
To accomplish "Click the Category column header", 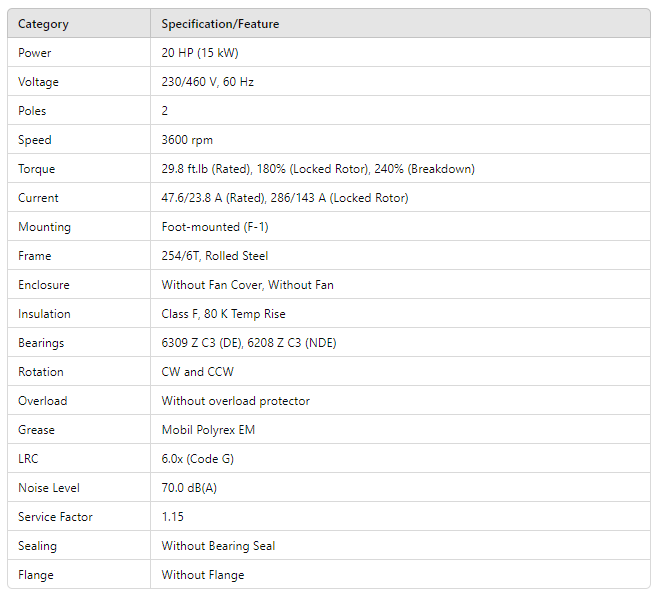I will 43,24.
